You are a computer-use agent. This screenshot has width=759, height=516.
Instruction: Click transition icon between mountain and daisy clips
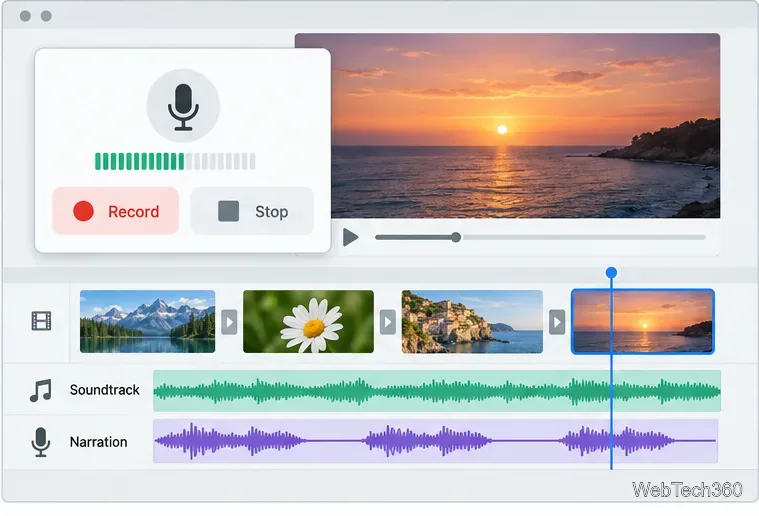[229, 322]
